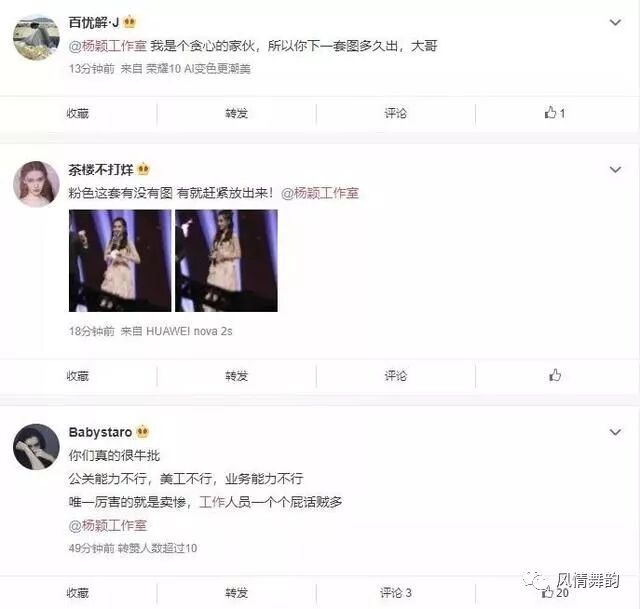The height and width of the screenshot is (609, 640).
Task: Click crown badge next to Babystaro
Action: tap(142, 431)
